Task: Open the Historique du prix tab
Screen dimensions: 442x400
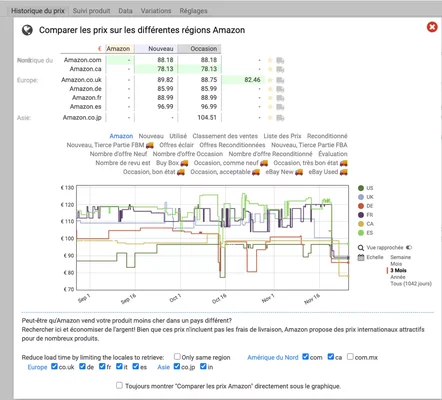Action: click(38, 11)
